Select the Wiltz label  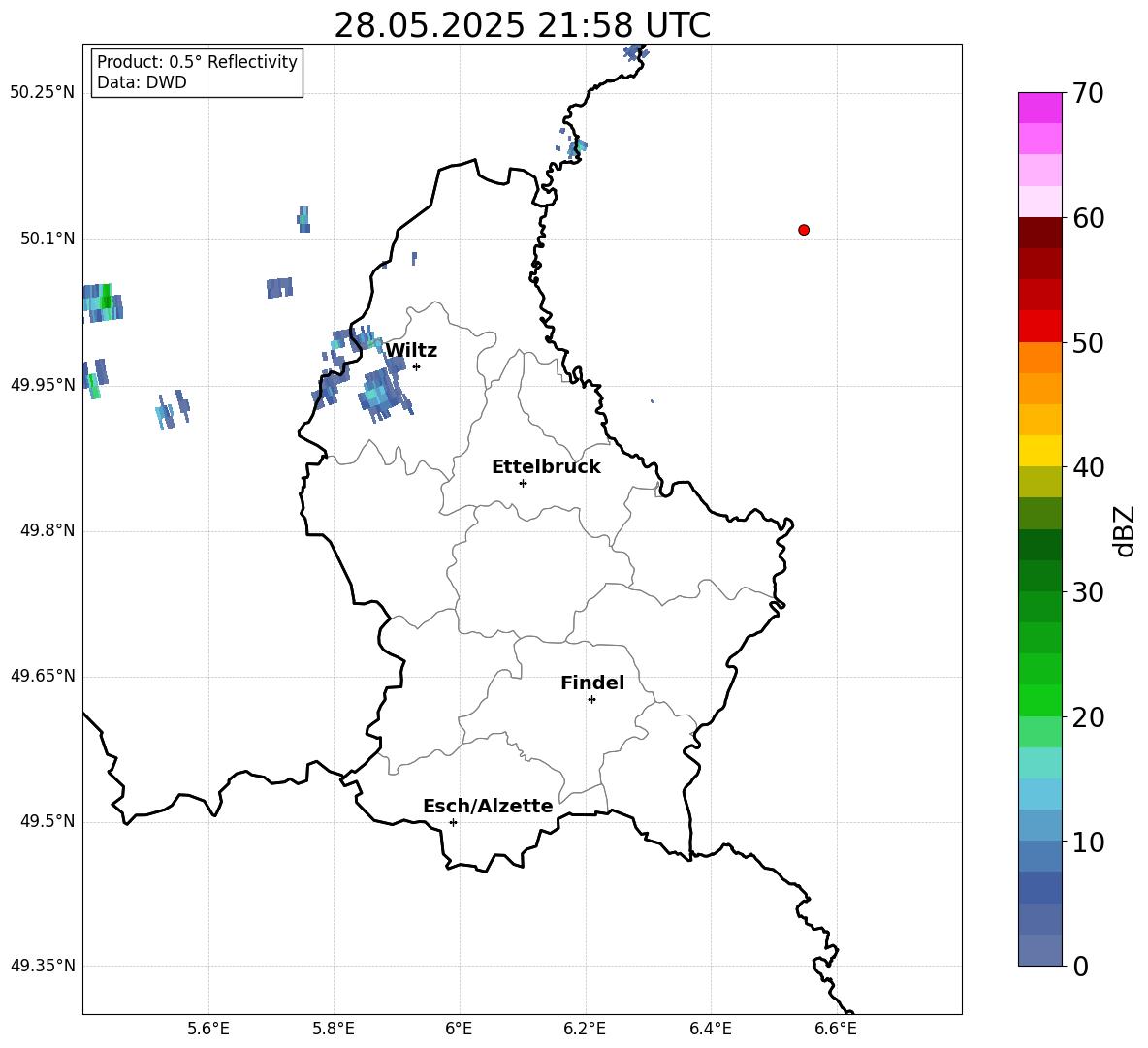411,351
